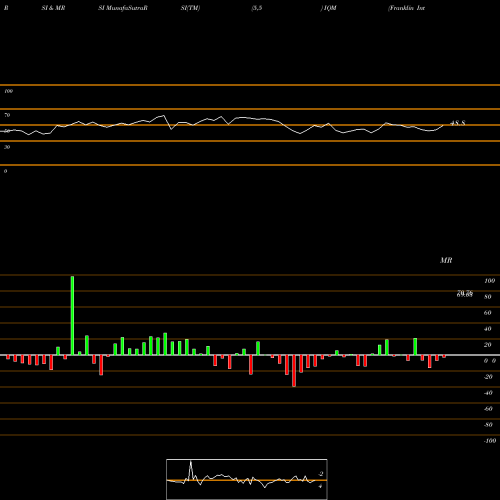The width and height of the screenshot is (500, 500).
Task: Click the -100 label on MR axis
Action: tap(489, 441)
